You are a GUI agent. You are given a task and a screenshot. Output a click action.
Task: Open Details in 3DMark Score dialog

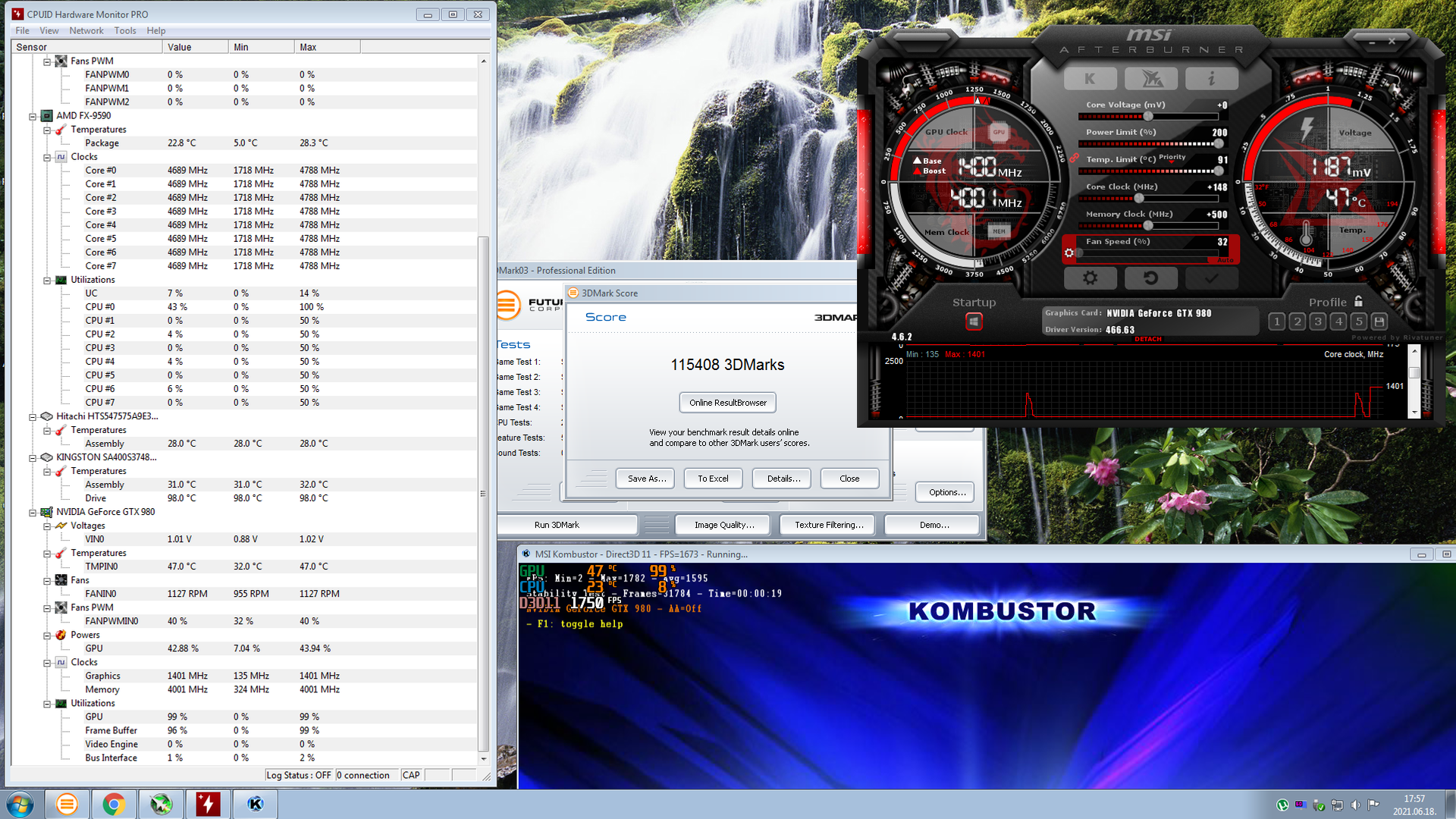(782, 479)
